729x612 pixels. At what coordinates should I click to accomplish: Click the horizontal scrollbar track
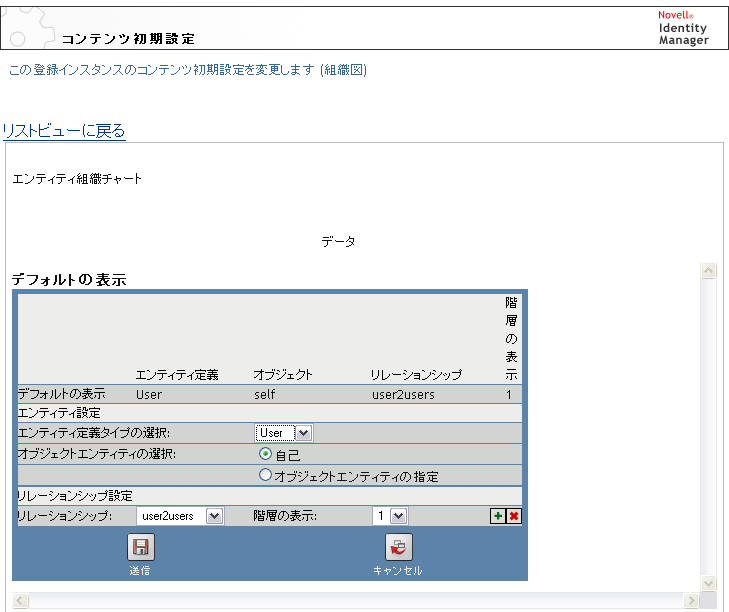(356, 600)
